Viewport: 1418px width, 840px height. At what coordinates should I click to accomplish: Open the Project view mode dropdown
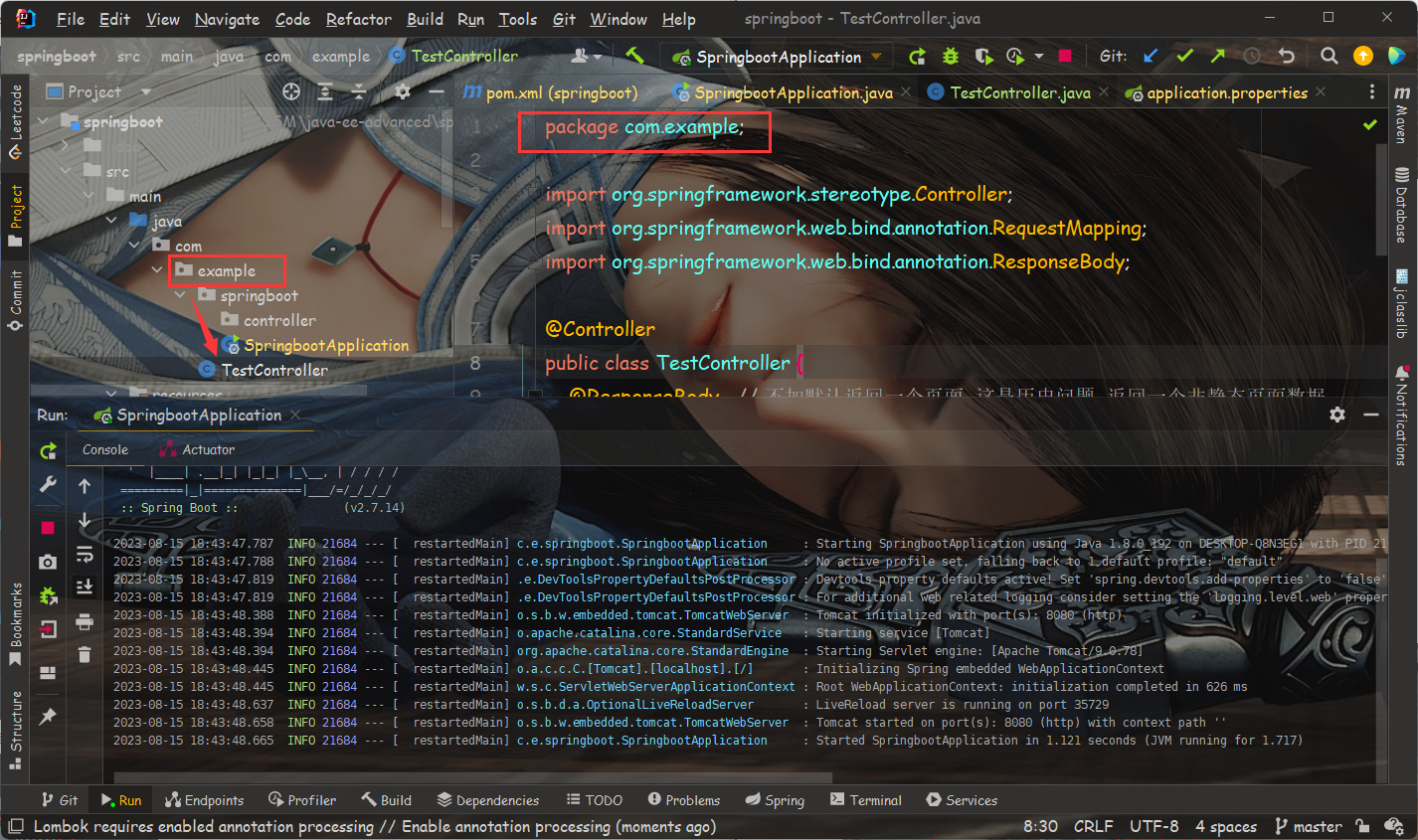(x=146, y=91)
